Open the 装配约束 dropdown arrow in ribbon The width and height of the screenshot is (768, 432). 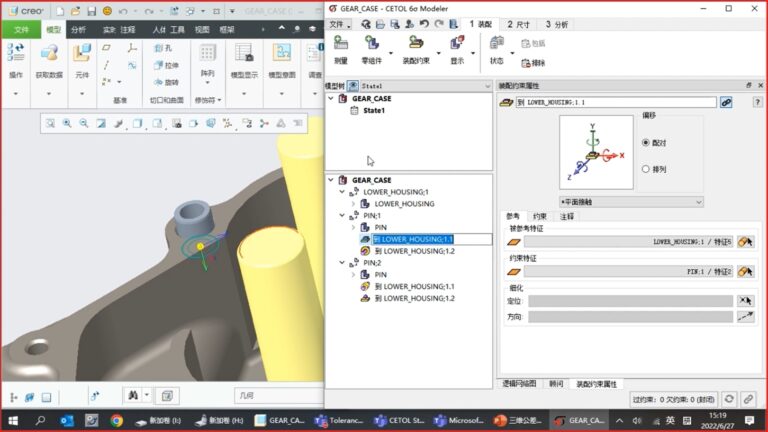click(438, 53)
